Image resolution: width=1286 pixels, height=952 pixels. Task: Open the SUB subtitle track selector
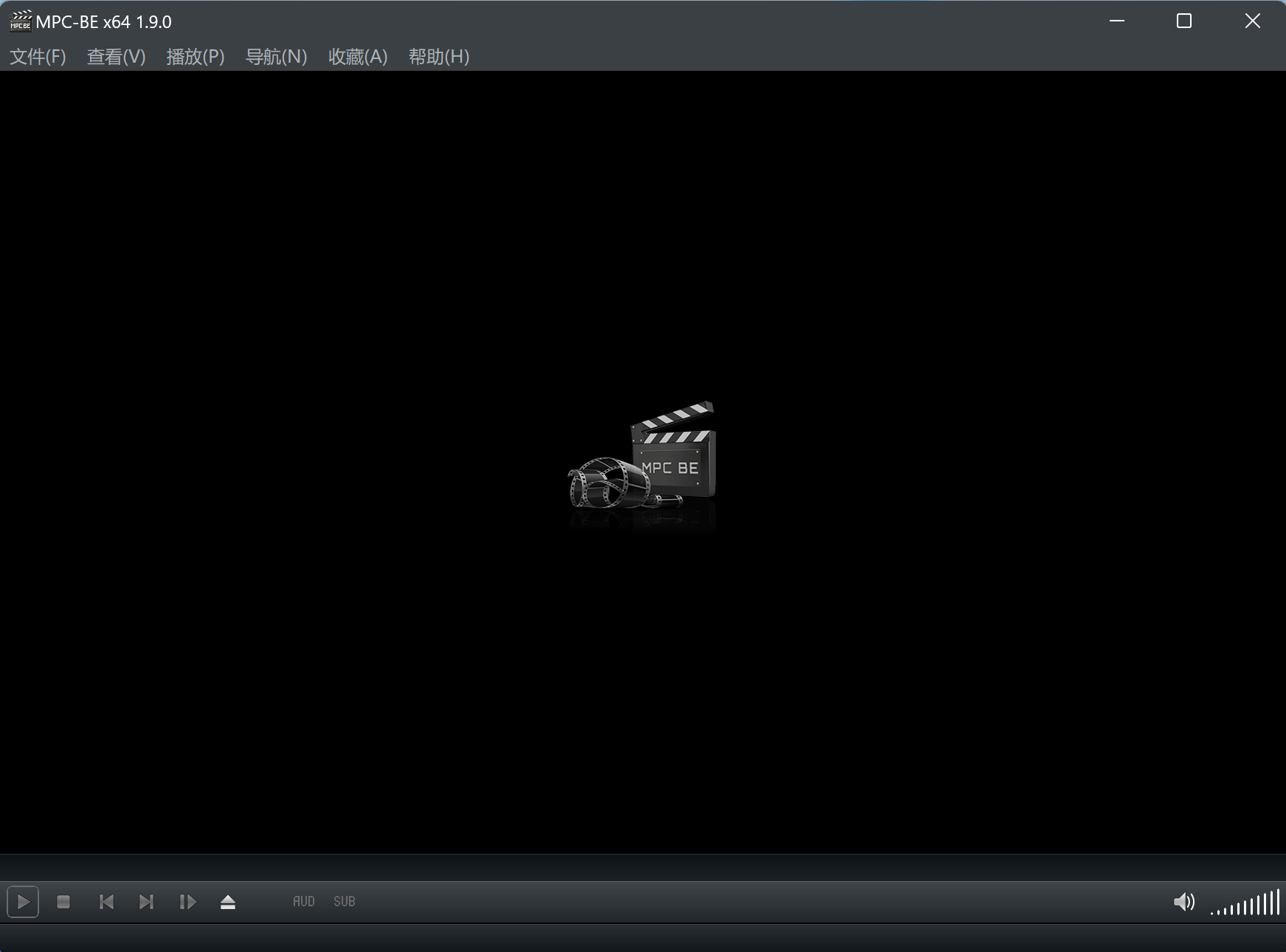tap(345, 902)
